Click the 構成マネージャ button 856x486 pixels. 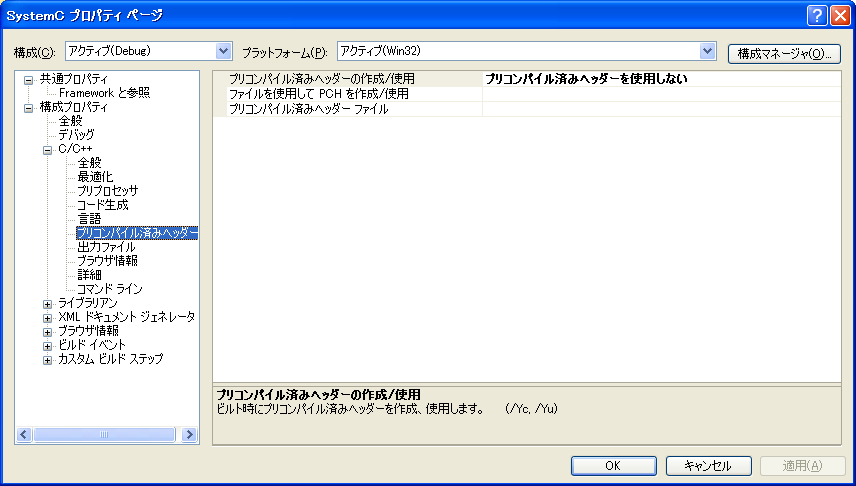point(784,54)
